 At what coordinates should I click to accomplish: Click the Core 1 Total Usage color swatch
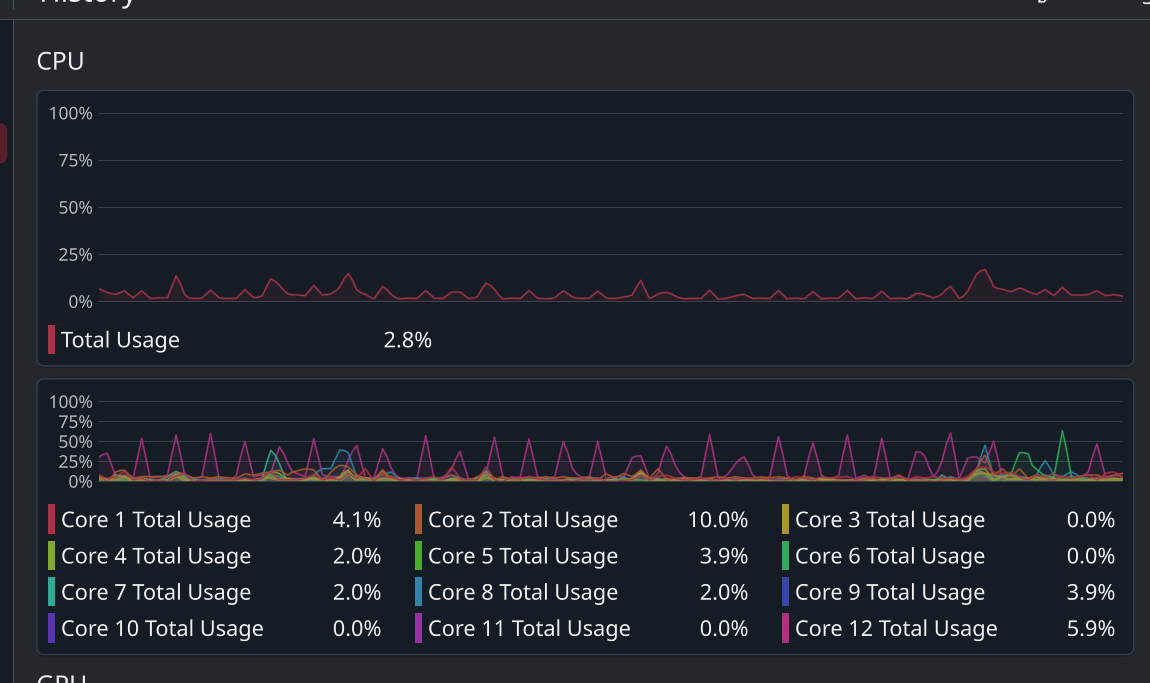[x=51, y=519]
